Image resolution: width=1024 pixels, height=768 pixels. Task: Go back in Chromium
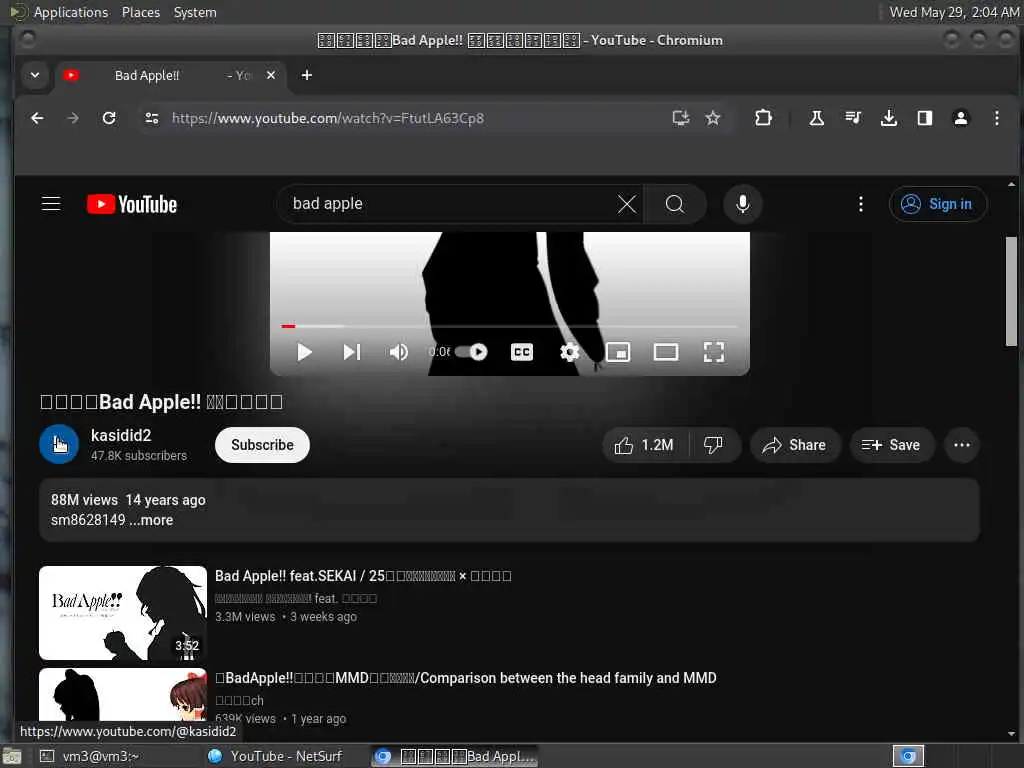(x=37, y=118)
